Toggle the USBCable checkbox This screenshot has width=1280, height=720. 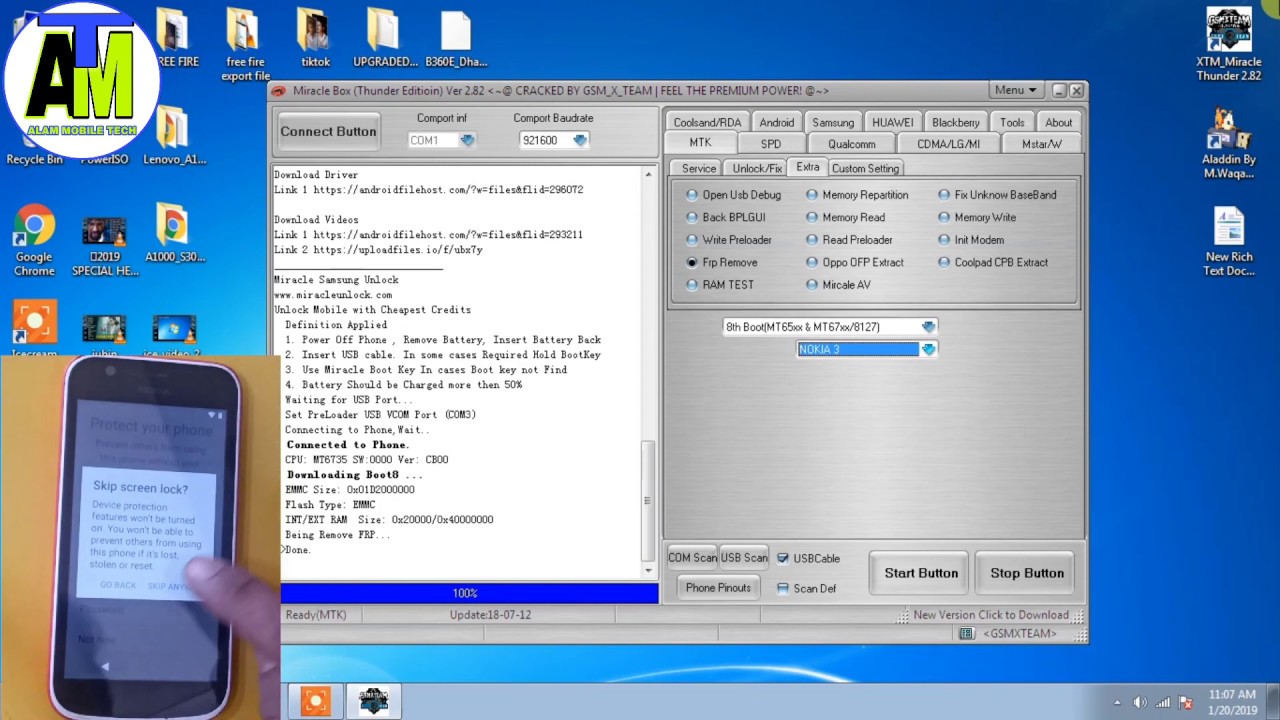783,558
